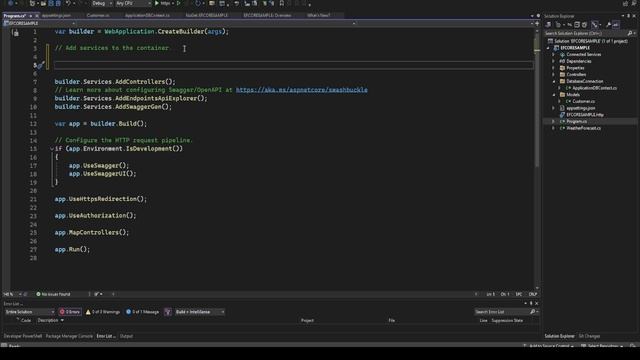Screen dimensions: 640x360
Task: Click Show All Files in the Solution Explorer toolbar
Action: click(x=584, y=25)
